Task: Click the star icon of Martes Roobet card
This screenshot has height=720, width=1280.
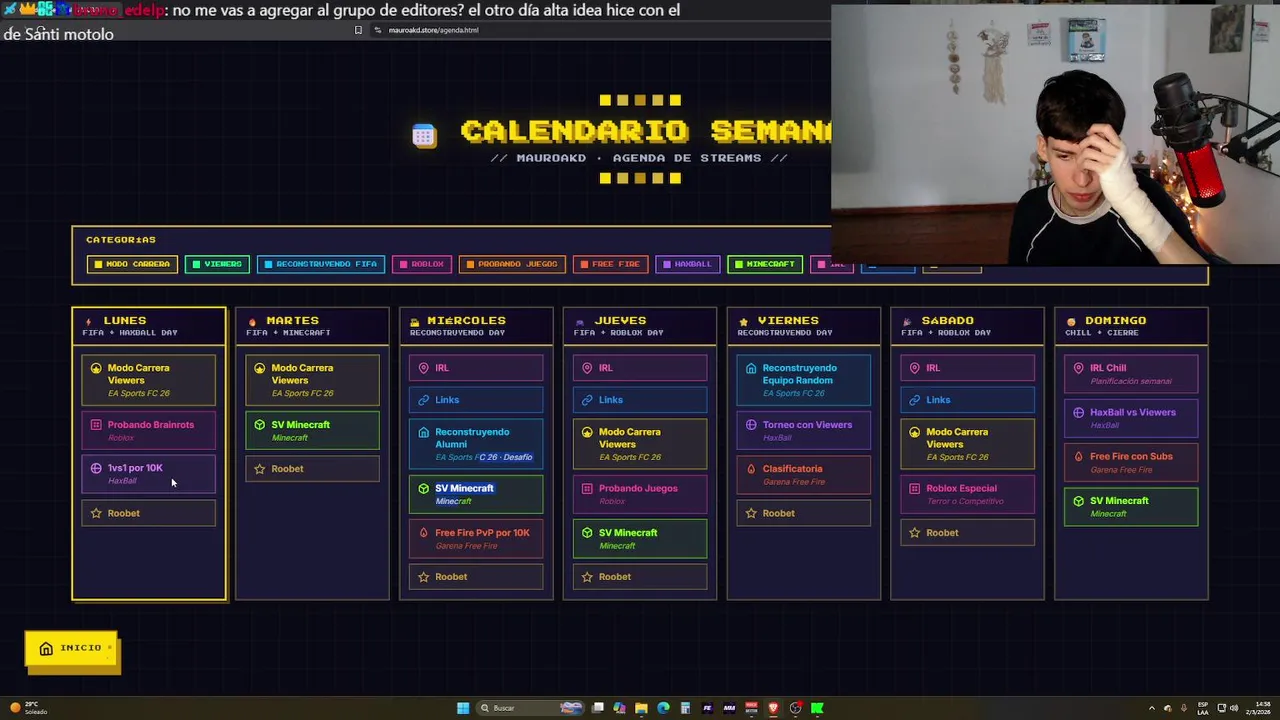Action: point(260,469)
